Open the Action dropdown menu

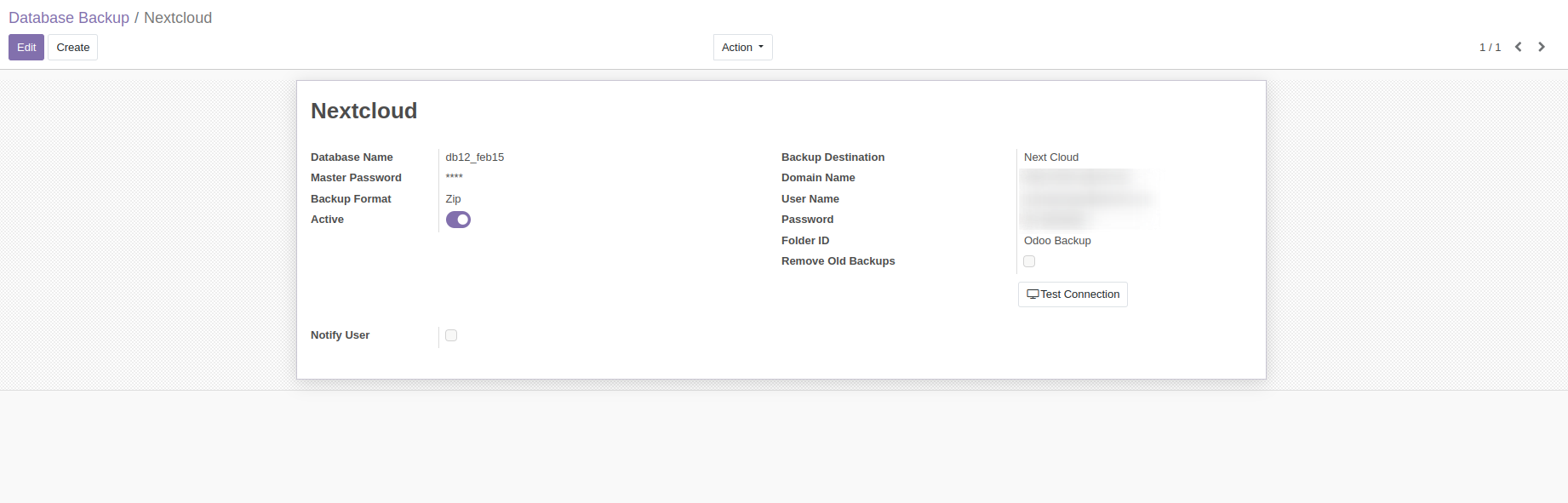coord(742,47)
